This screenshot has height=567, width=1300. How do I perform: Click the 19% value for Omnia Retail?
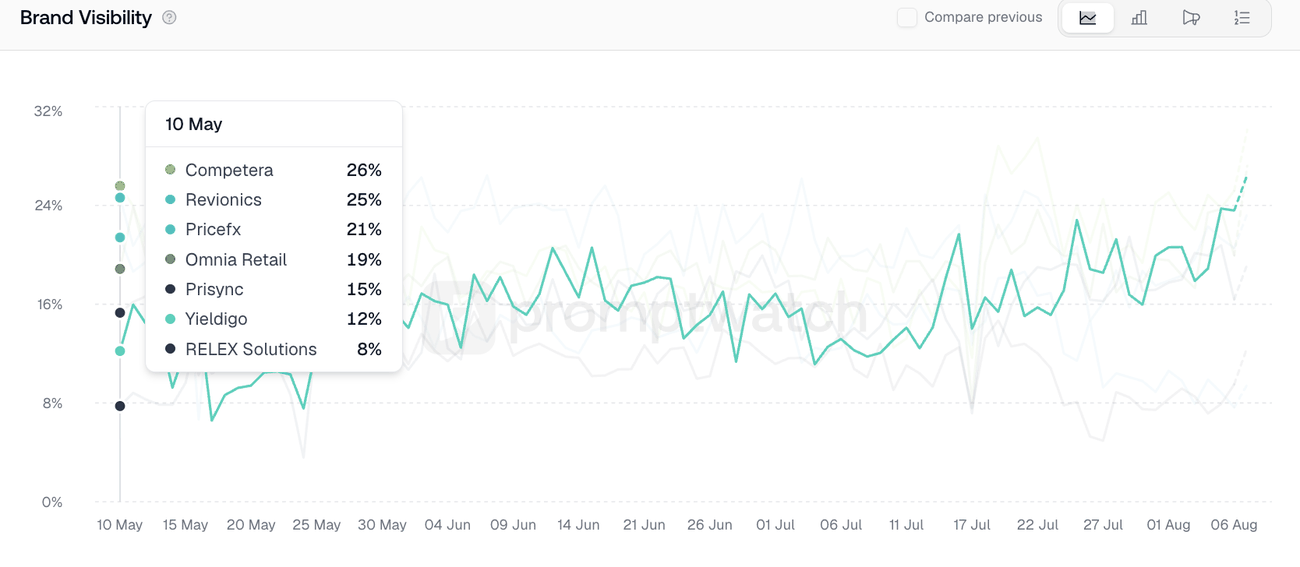[364, 259]
